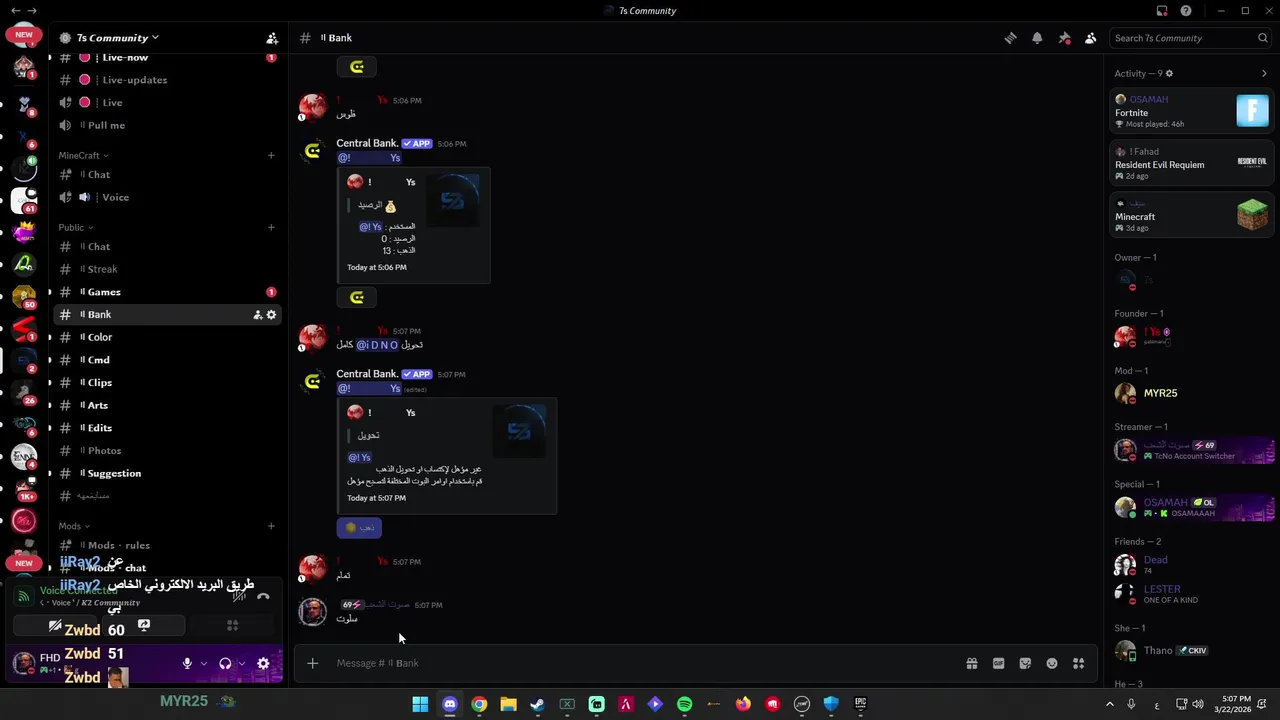Click the gold button under transfer embed
The image size is (1280, 720).
point(359,527)
